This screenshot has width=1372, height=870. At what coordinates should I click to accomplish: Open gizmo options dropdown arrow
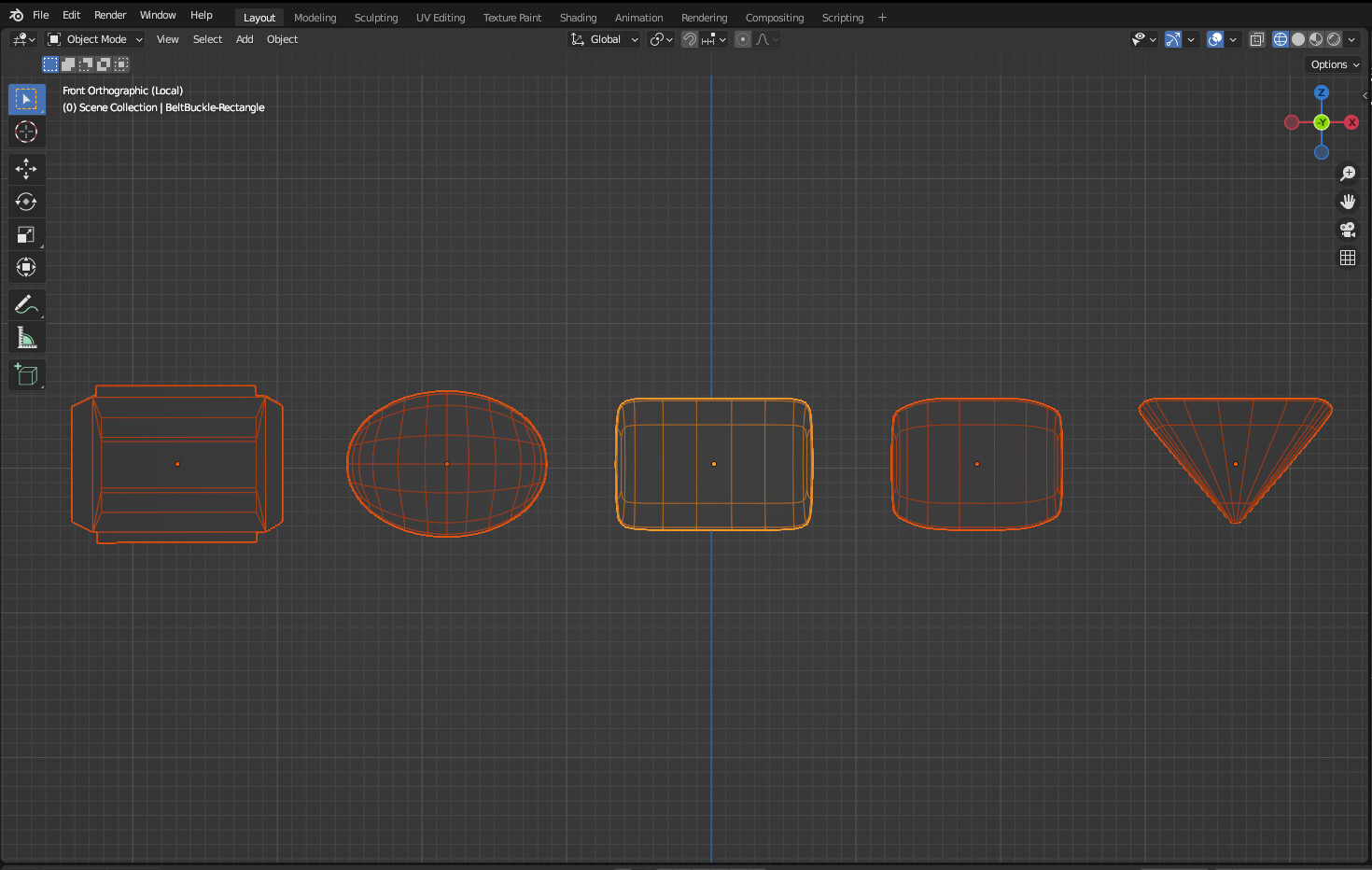tap(1191, 39)
